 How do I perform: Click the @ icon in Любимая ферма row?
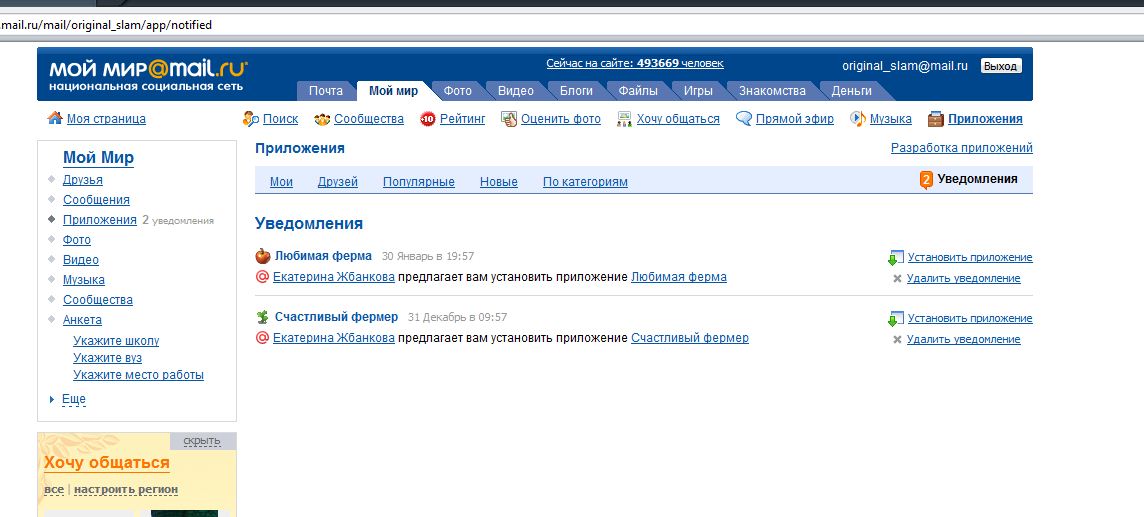coord(263,277)
